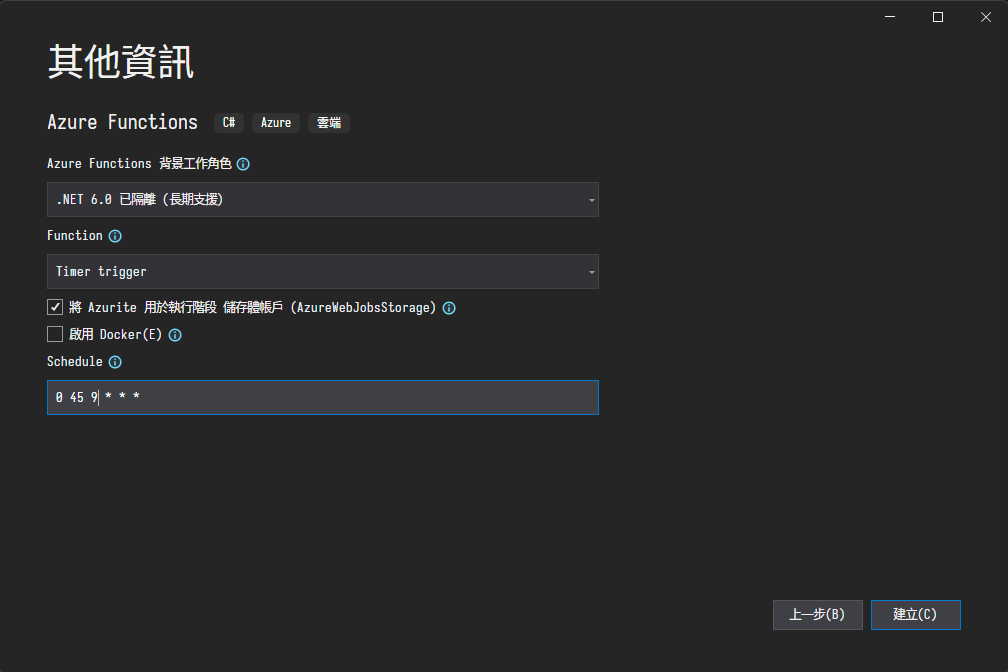Click info icon next to 啟用 Docker(E)

coord(175,335)
